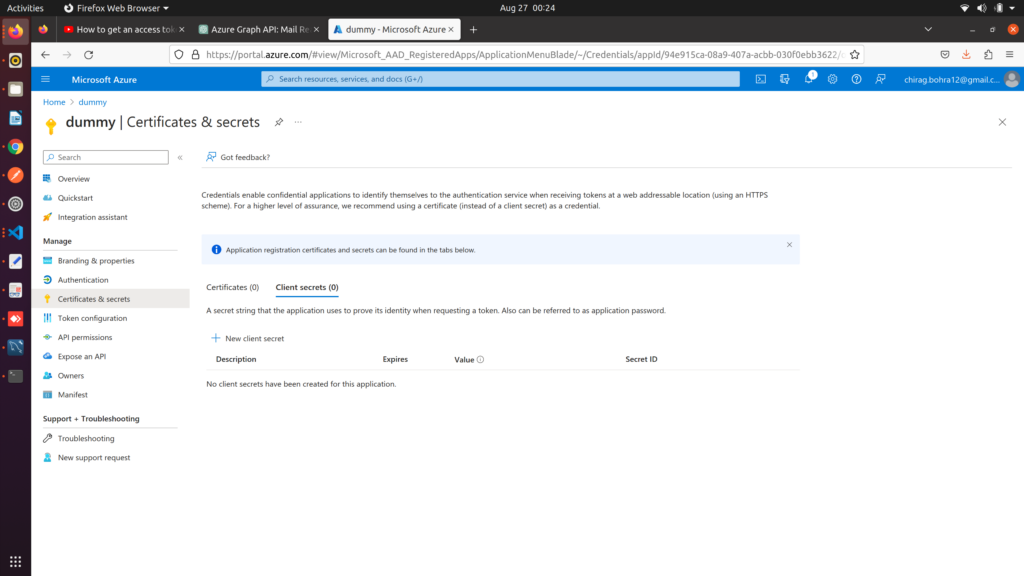Open clock showing Aug 27 00:24

click(527, 8)
